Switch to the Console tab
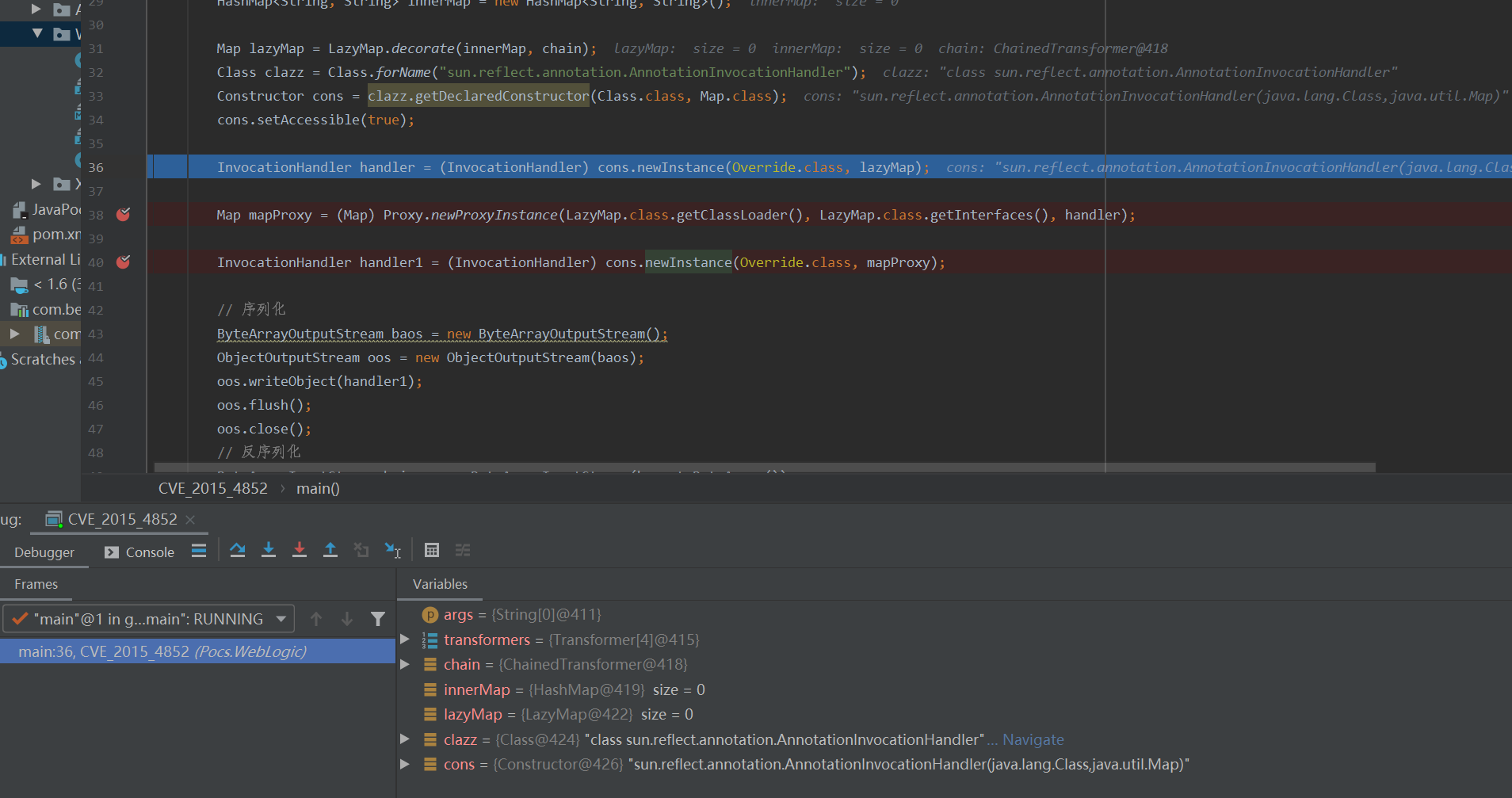This screenshot has height=798, width=1512. 139,552
